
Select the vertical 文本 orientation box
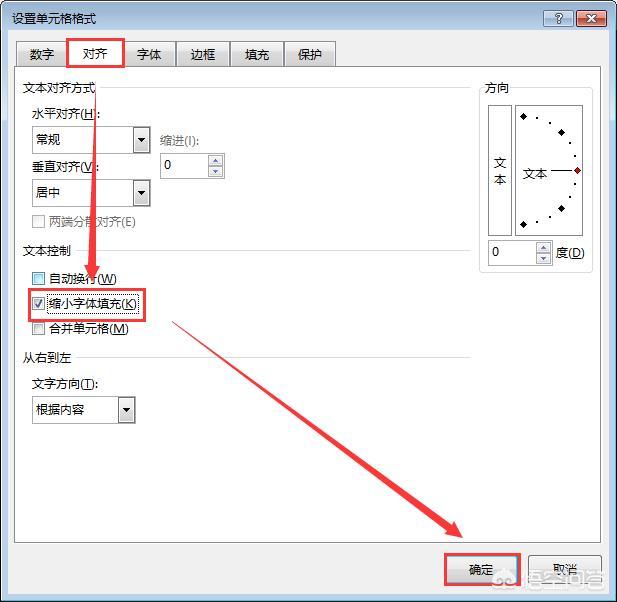coord(500,170)
